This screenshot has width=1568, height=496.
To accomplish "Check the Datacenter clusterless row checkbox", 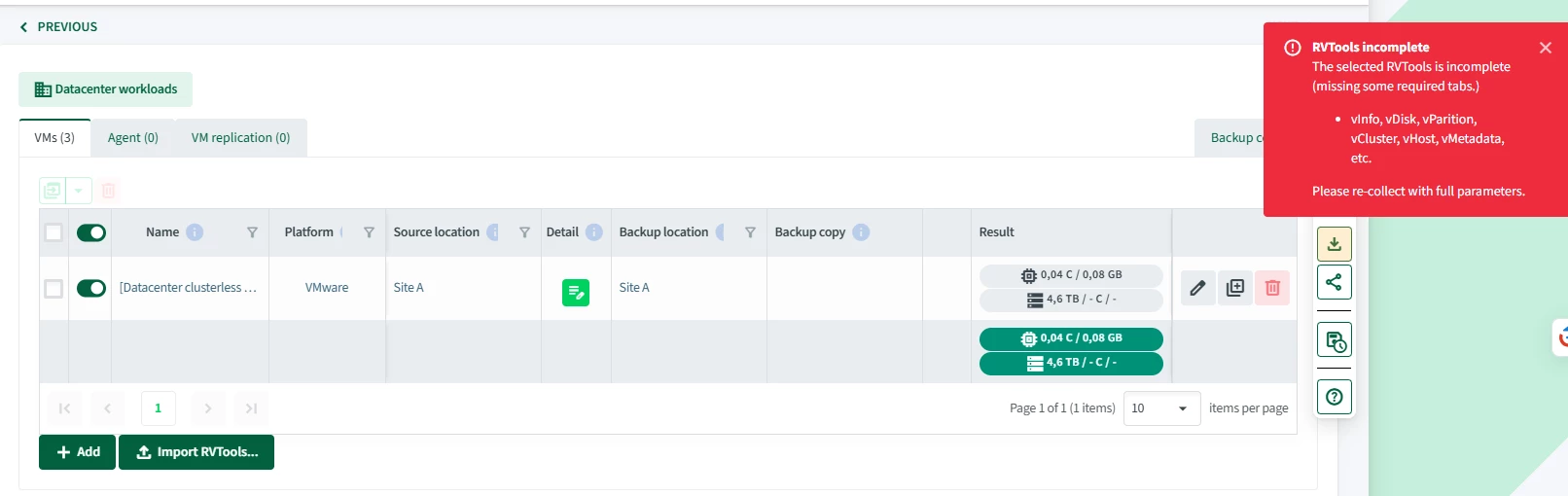I will pyautogui.click(x=53, y=288).
